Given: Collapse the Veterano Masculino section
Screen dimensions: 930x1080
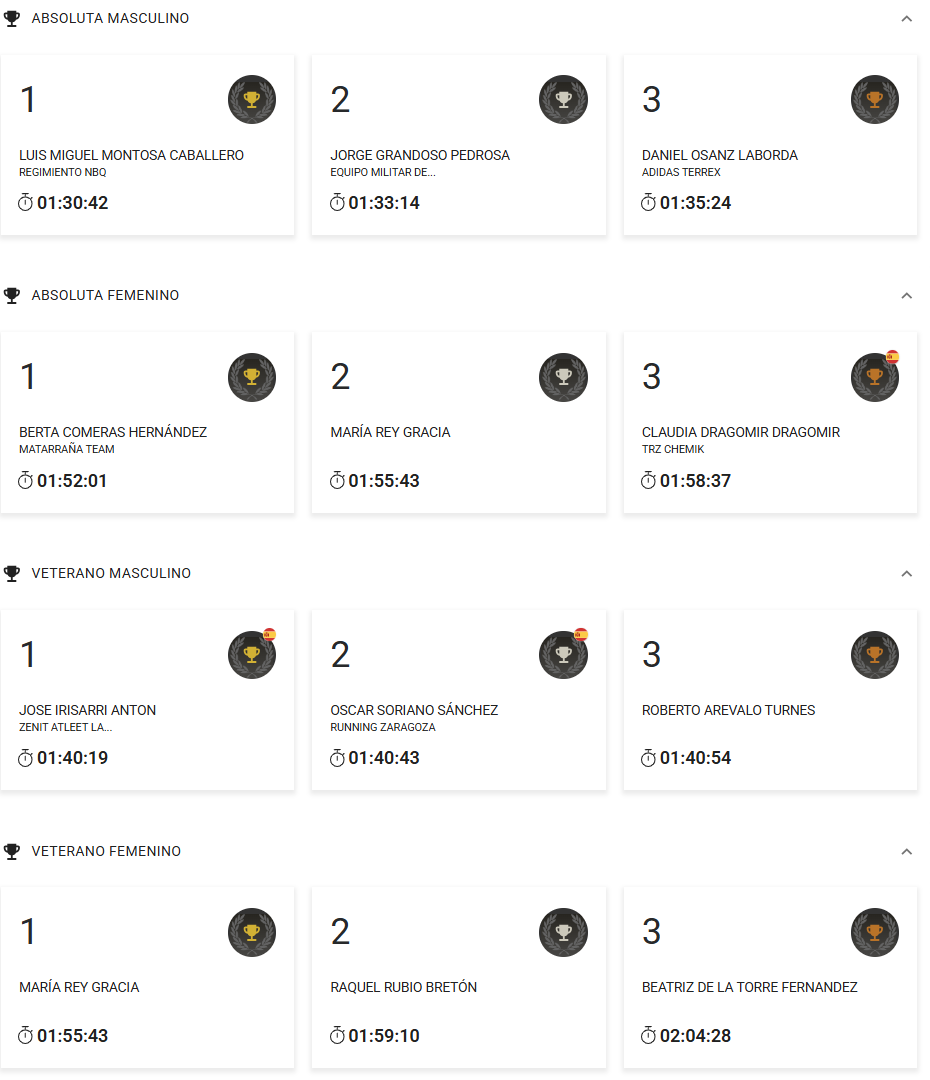Looking at the screenshot, I should click(906, 574).
